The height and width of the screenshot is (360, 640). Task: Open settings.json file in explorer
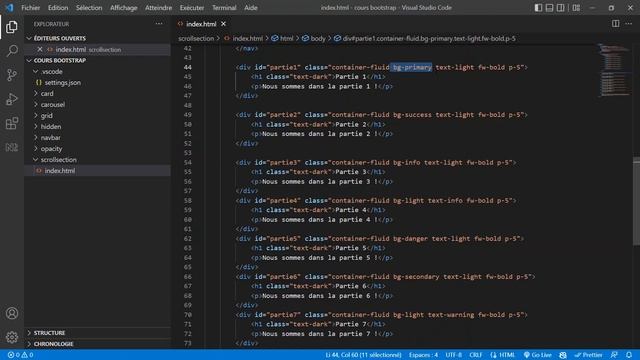(97, 82)
